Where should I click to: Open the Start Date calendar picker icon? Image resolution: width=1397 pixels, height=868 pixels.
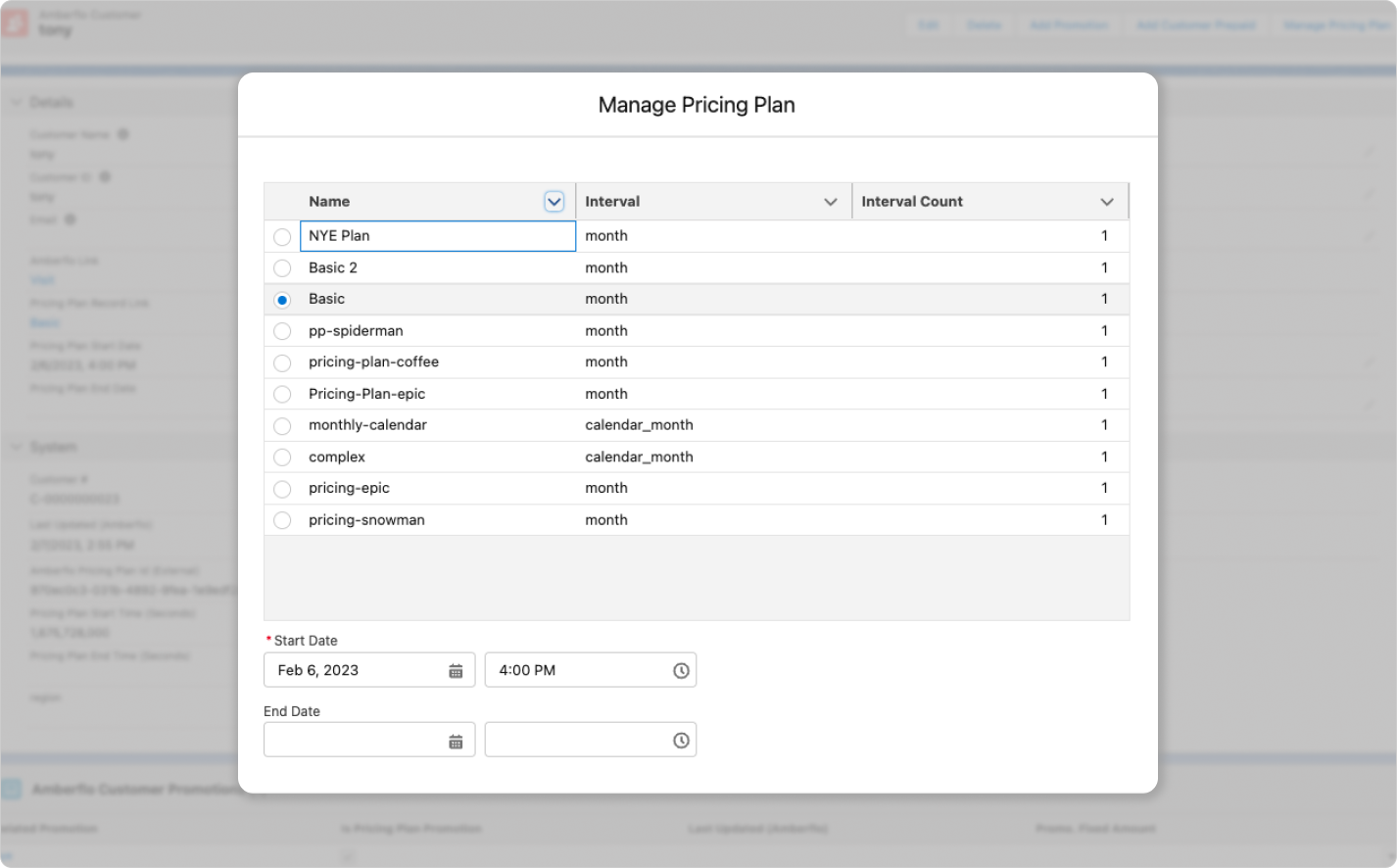pyautogui.click(x=456, y=671)
